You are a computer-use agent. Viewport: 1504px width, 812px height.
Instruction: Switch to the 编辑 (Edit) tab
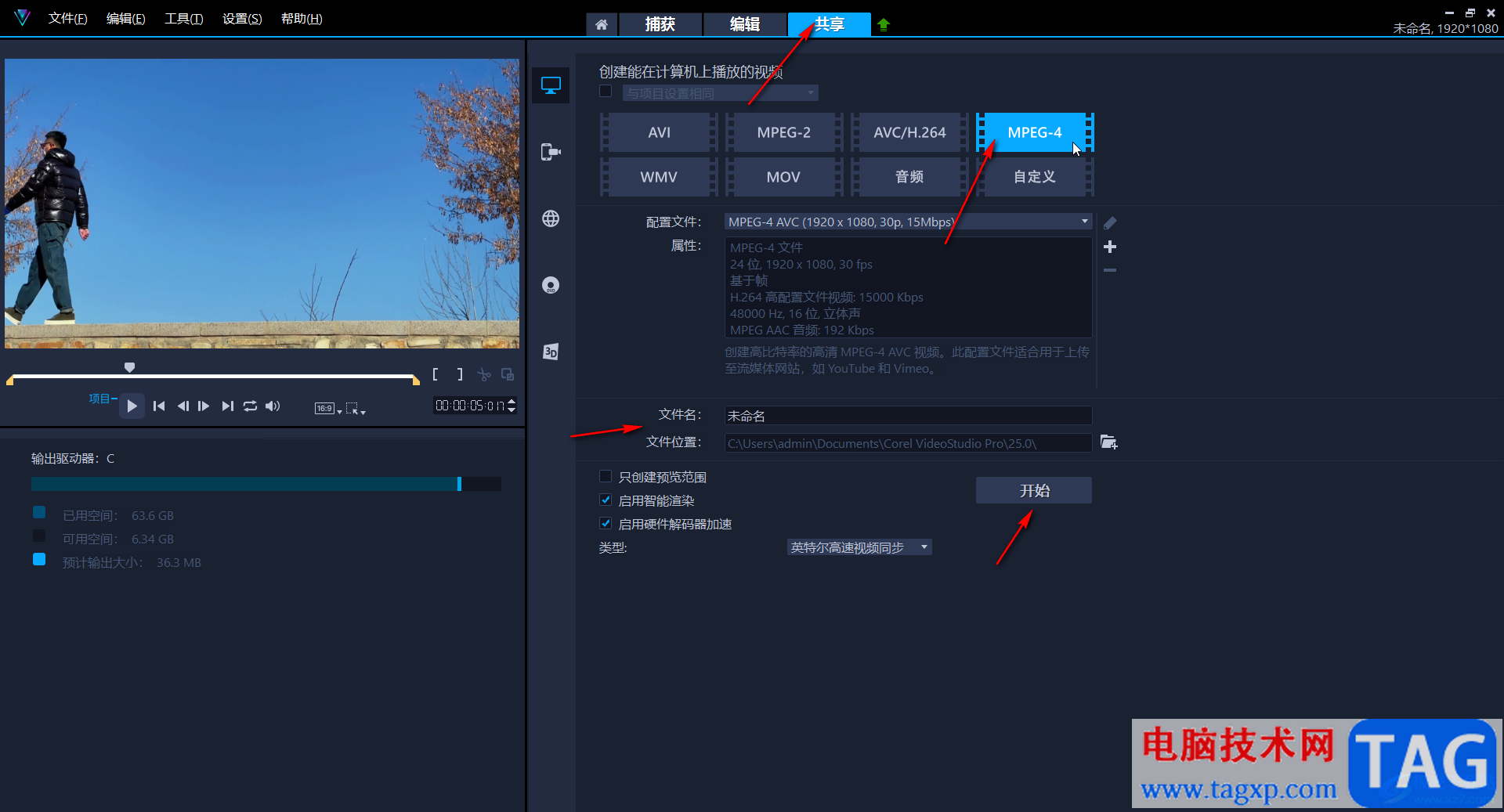[x=744, y=24]
